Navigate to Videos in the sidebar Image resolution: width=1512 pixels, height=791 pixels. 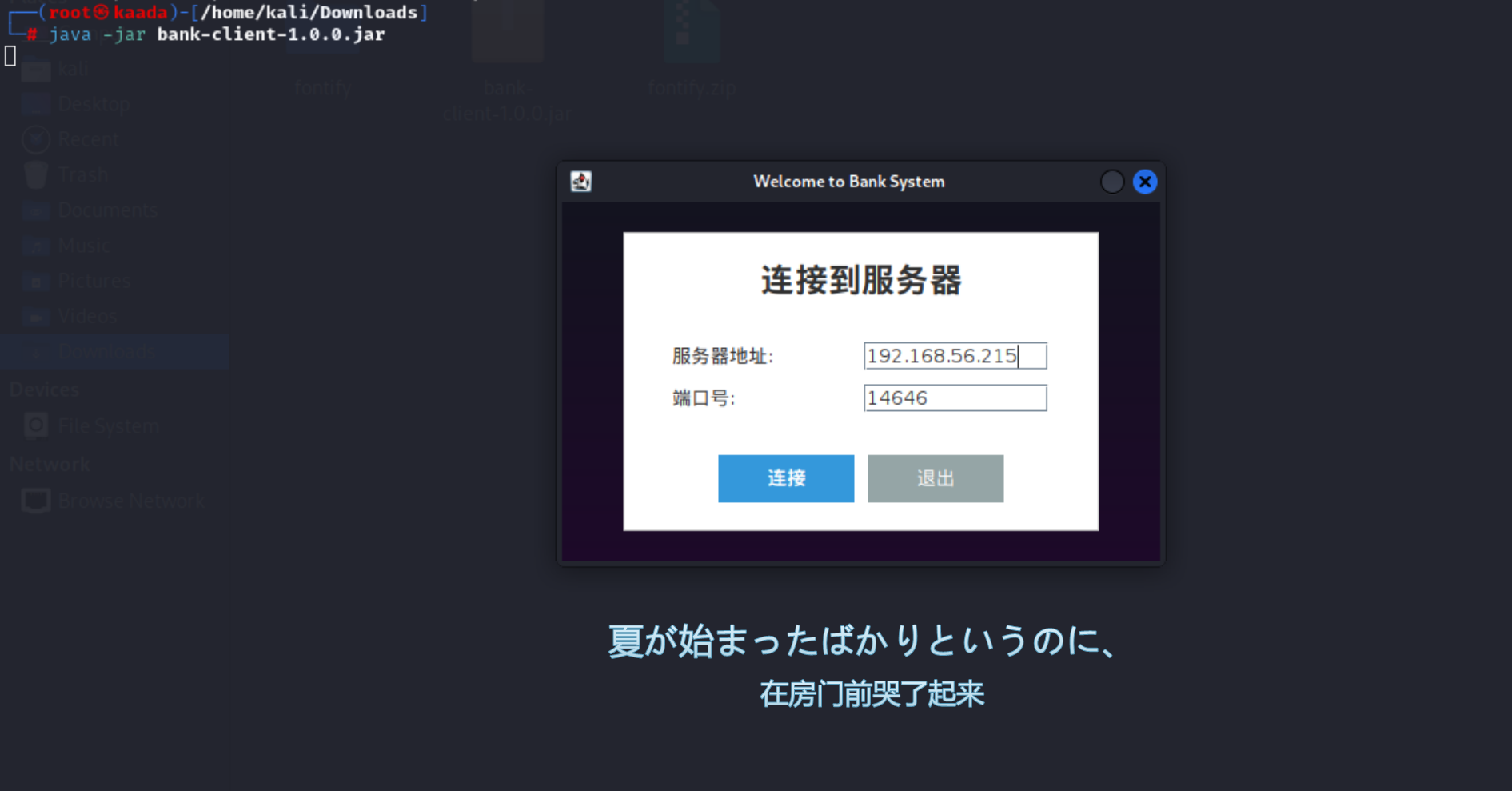[x=87, y=317]
